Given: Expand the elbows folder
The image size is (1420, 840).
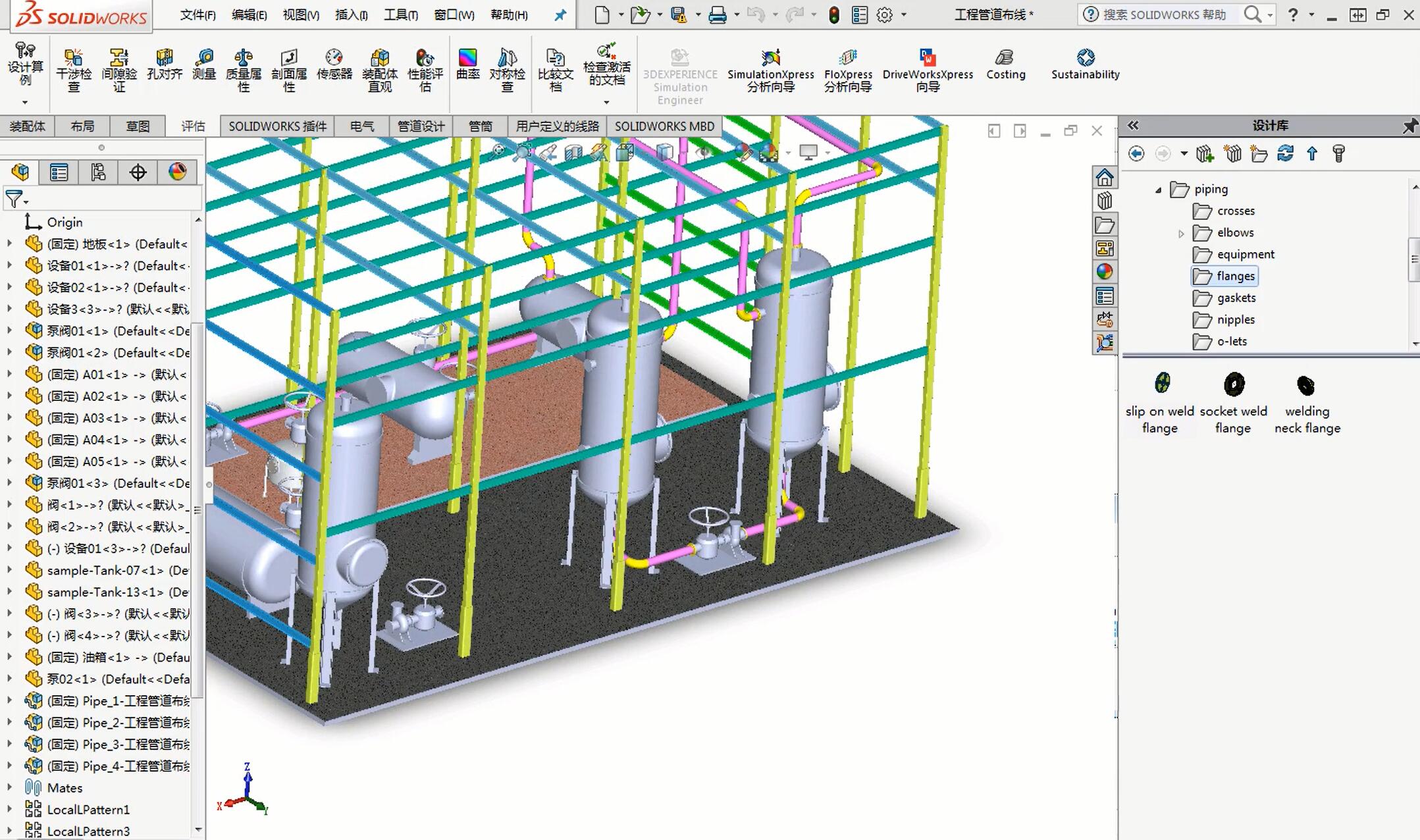Looking at the screenshot, I should point(1181,233).
